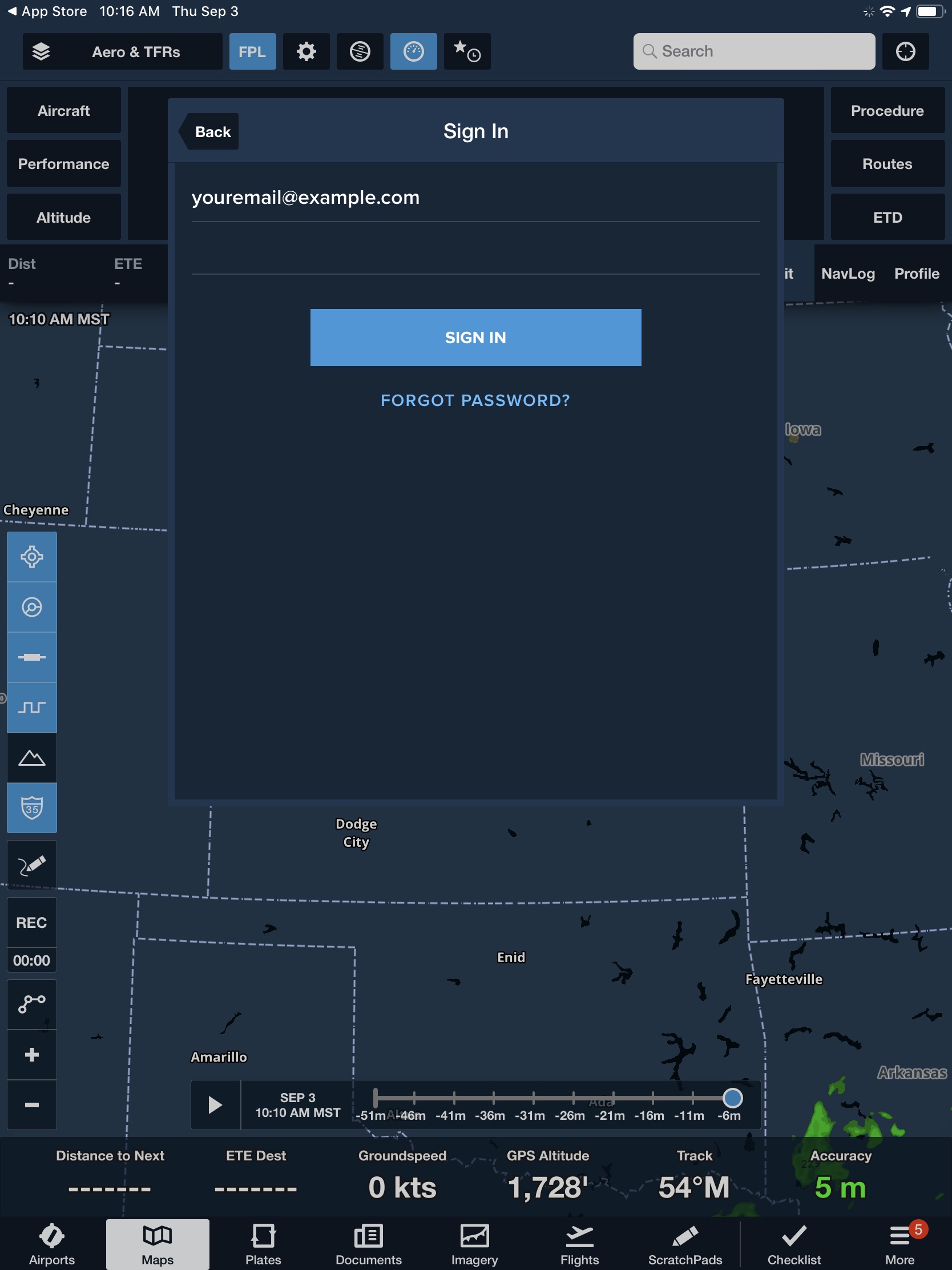Jump to the -26m timeline mark
The height and width of the screenshot is (1270, 952).
[570, 1116]
